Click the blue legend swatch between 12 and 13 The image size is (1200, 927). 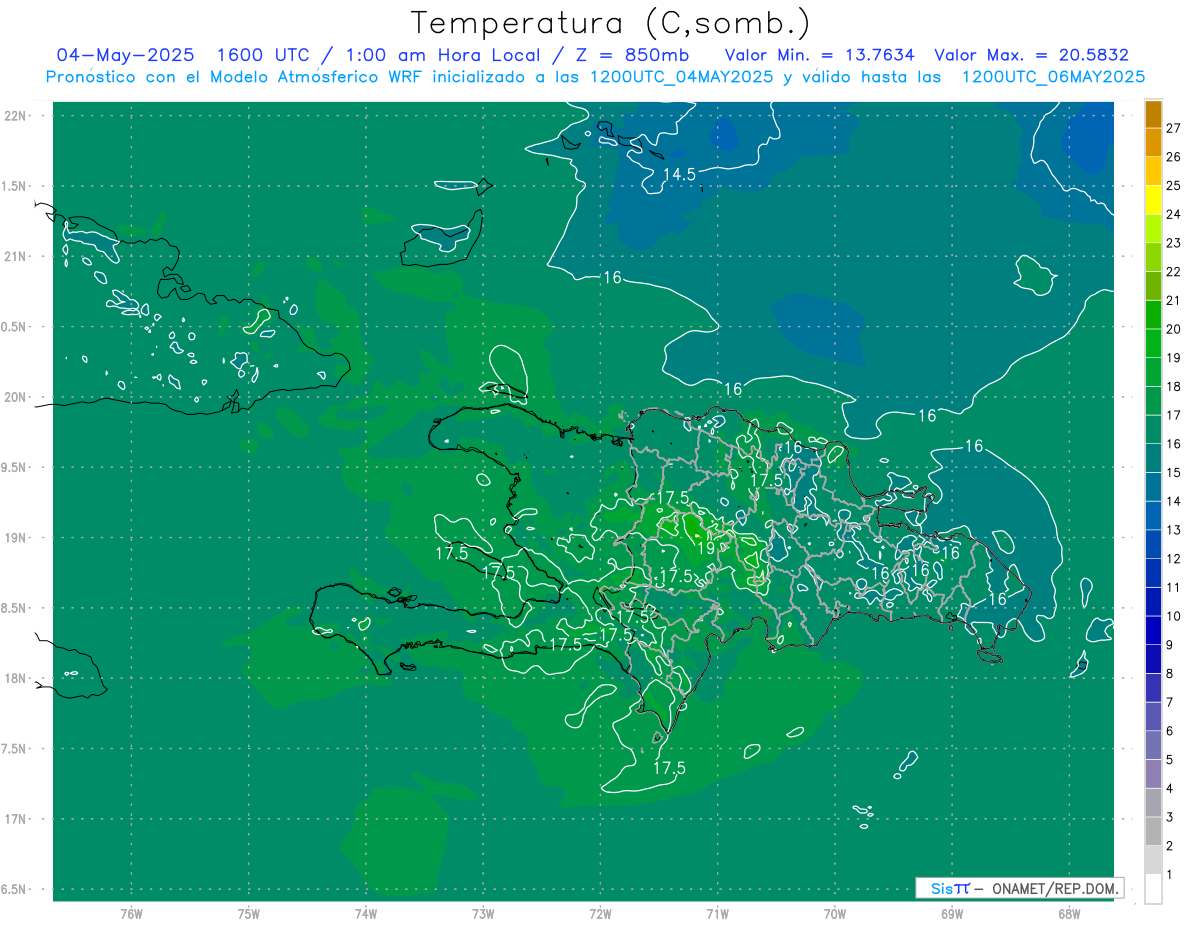pos(1153,544)
